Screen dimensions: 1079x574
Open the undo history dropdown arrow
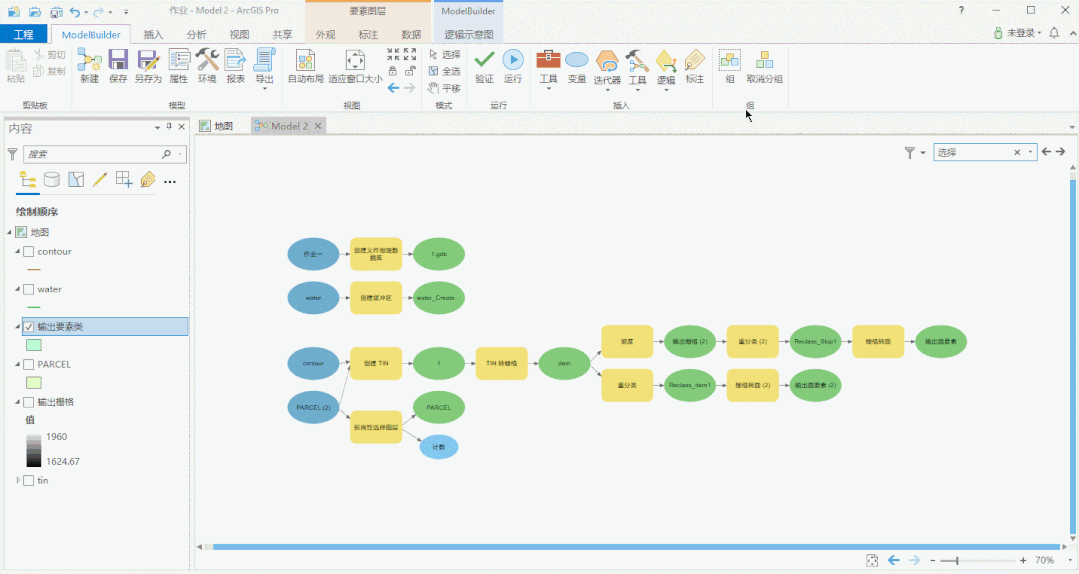click(86, 12)
